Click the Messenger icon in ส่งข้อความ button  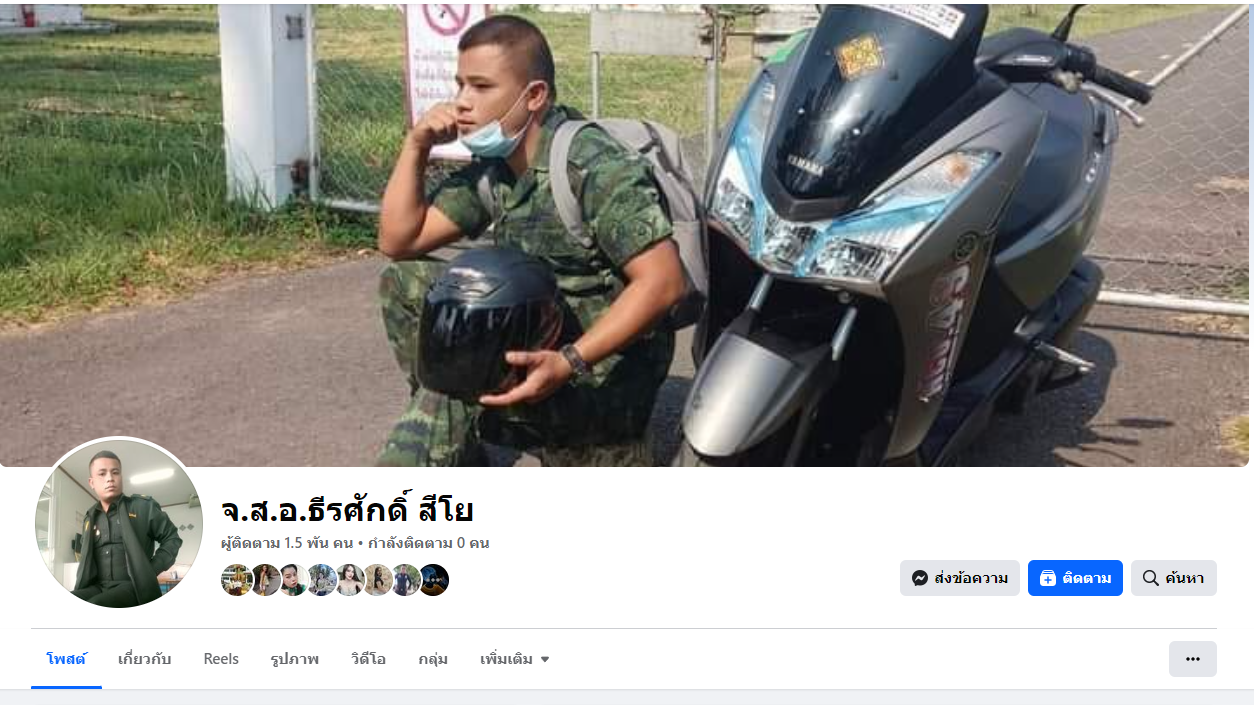[920, 578]
